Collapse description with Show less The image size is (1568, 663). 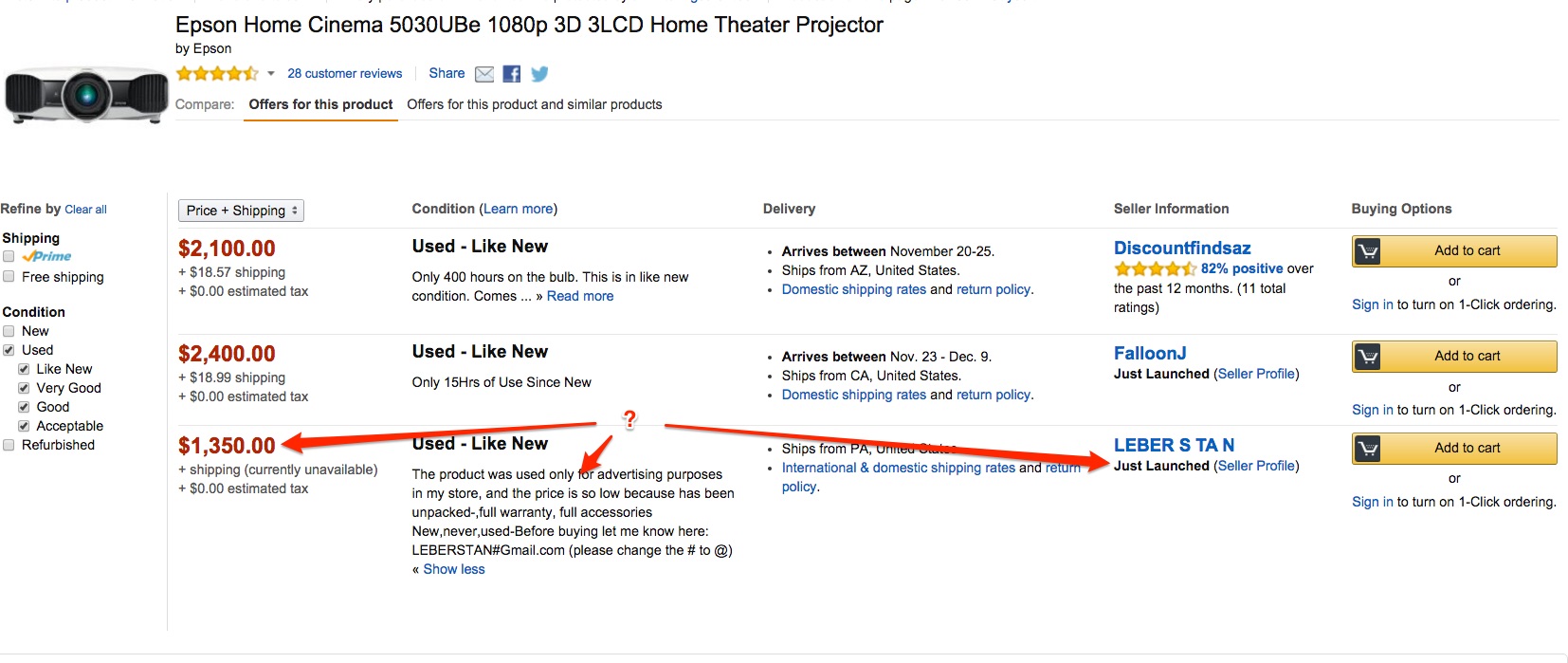click(x=454, y=569)
